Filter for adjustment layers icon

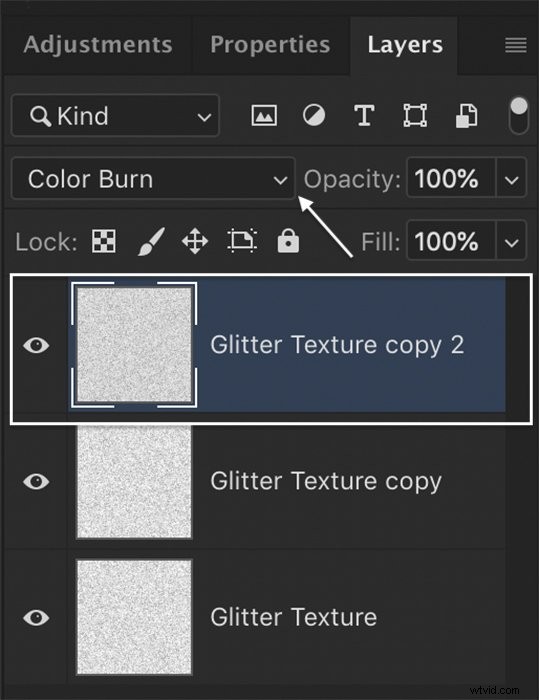pyautogui.click(x=314, y=116)
